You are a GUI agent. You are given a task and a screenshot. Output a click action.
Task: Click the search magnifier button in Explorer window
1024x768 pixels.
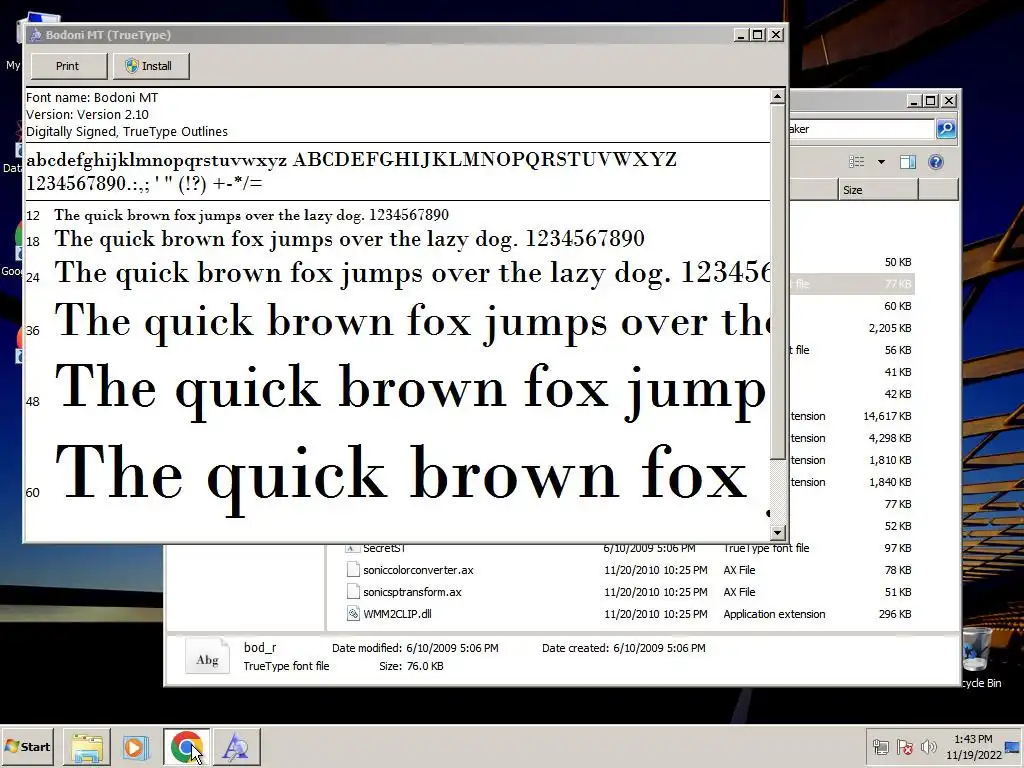[946, 129]
